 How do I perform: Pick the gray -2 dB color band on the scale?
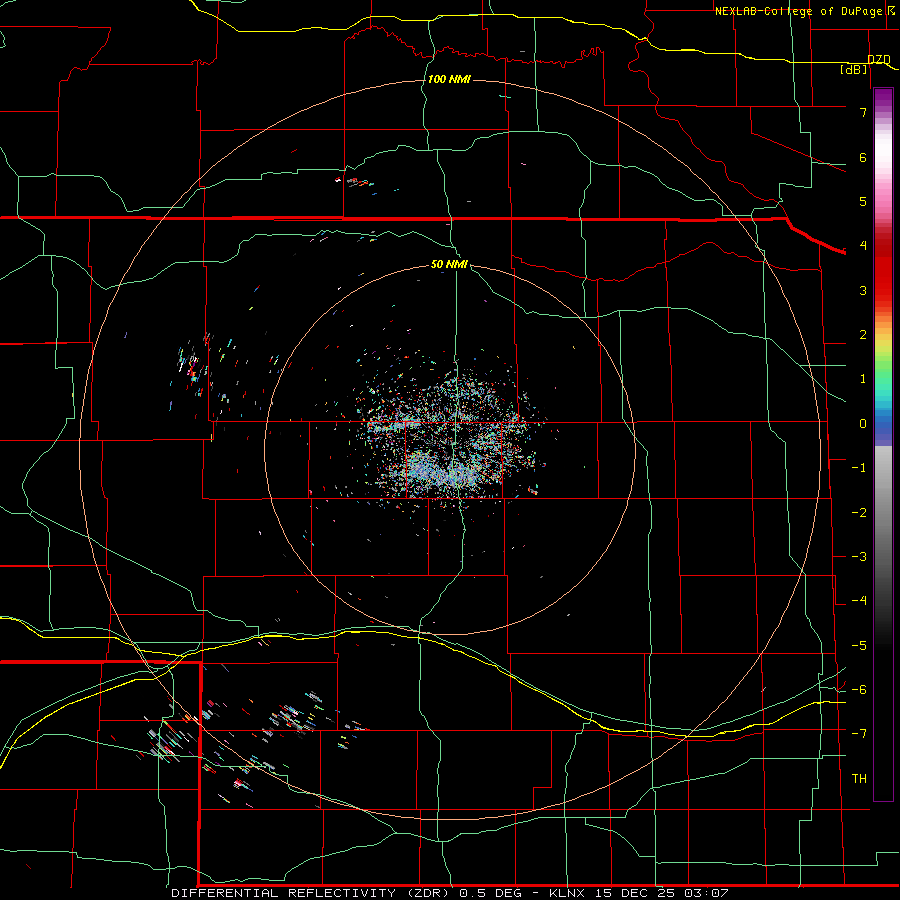[883, 513]
